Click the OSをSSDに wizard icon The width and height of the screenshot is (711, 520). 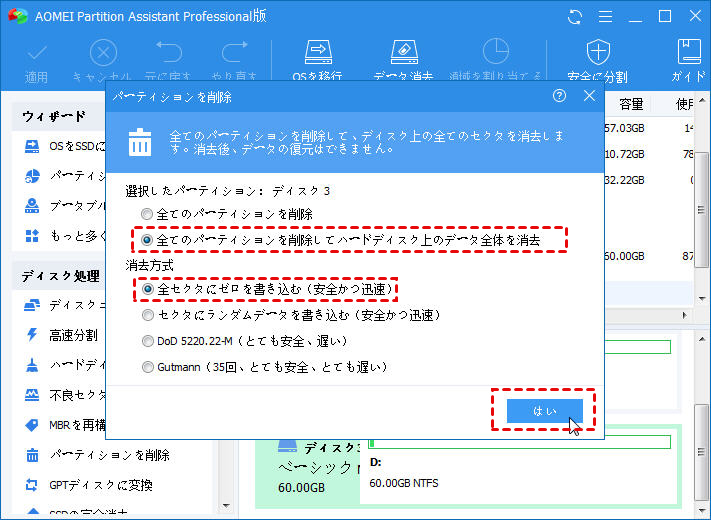tap(32, 146)
